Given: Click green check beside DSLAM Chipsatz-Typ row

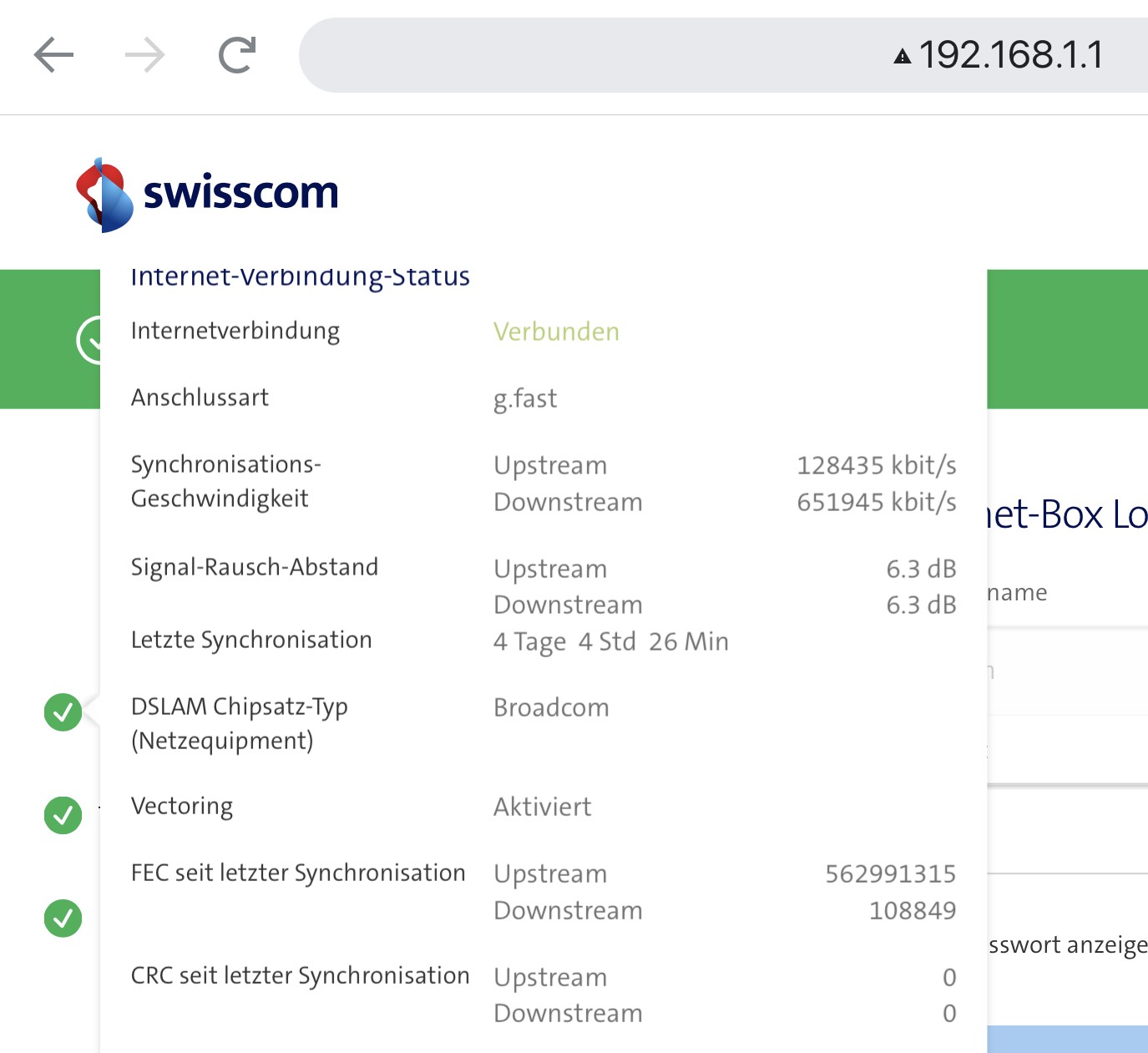Looking at the screenshot, I should tap(63, 712).
